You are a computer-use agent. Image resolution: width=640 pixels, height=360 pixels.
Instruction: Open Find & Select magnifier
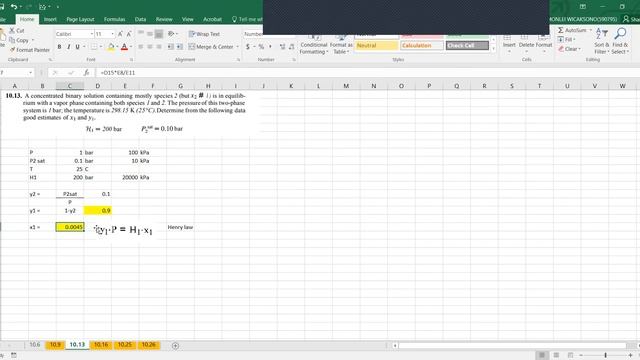[x=620, y=41]
